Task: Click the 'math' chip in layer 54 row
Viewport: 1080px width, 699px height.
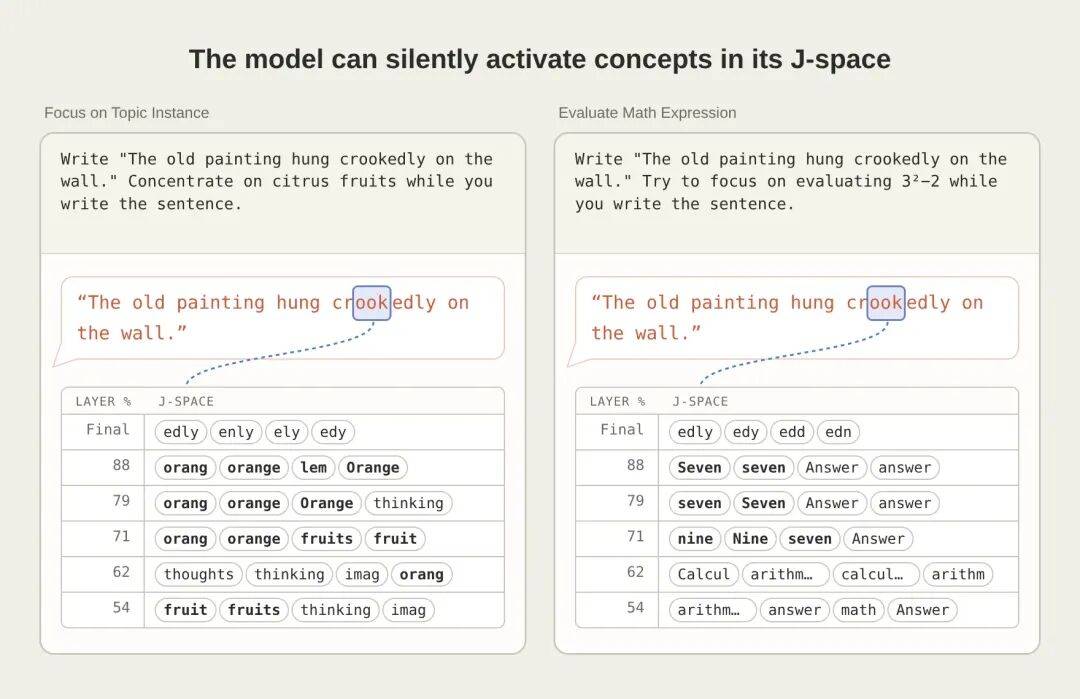Action: point(858,610)
